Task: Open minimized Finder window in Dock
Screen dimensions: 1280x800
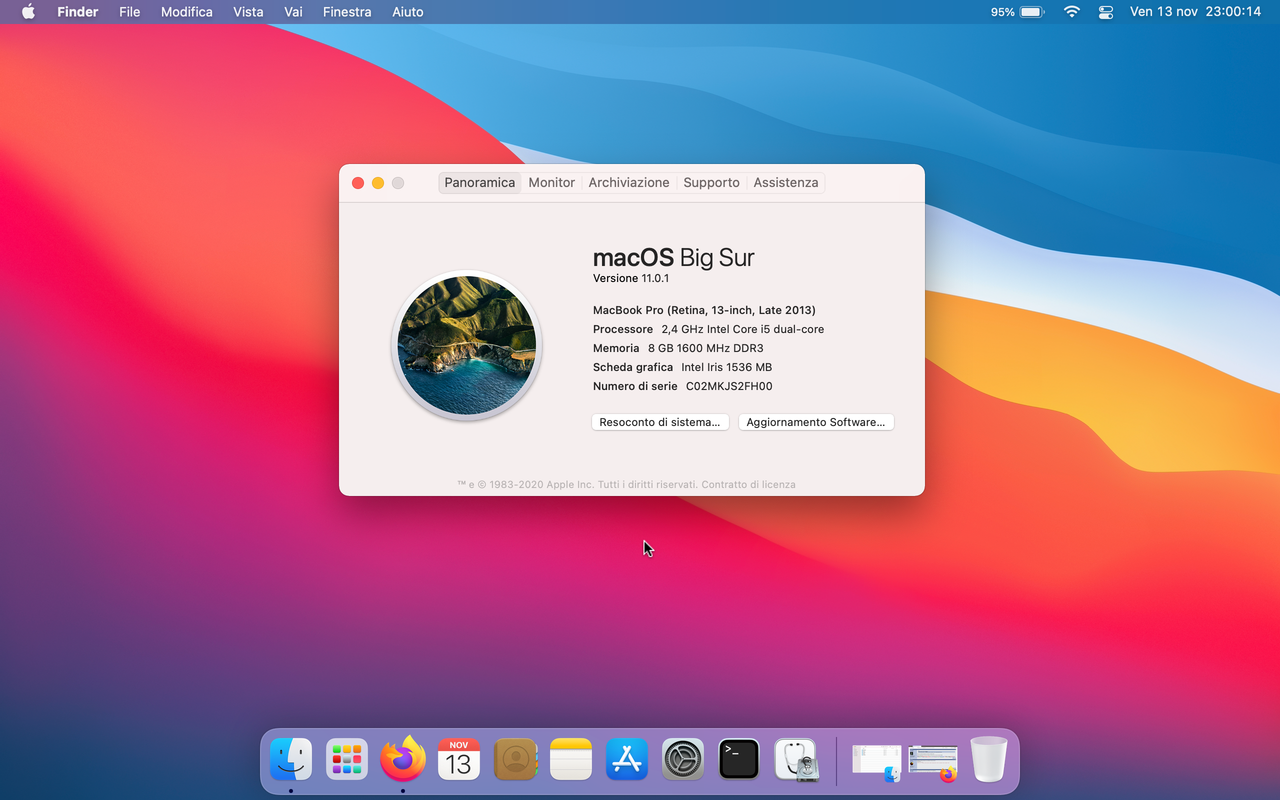Action: [x=877, y=762]
